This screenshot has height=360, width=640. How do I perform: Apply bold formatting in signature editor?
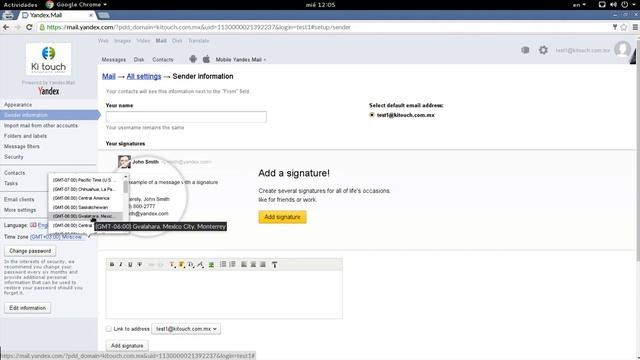coord(112,264)
